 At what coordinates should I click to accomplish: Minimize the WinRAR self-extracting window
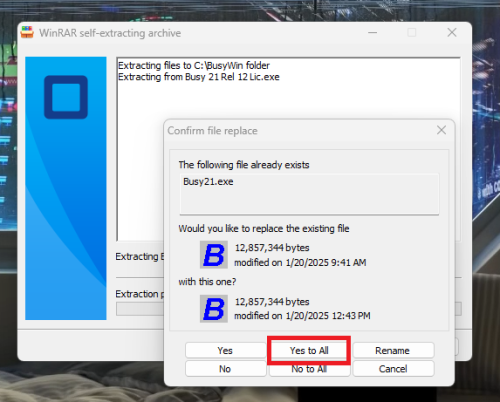pyautogui.click(x=372, y=33)
